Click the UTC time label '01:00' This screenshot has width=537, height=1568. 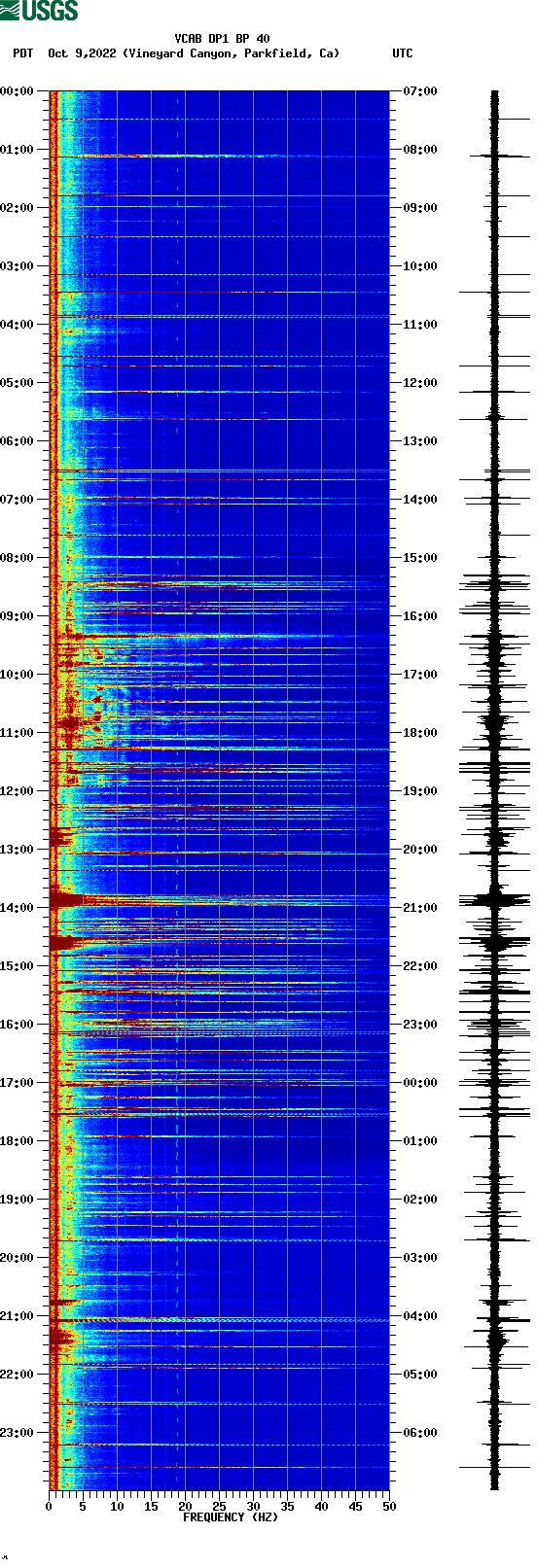coord(420,1141)
